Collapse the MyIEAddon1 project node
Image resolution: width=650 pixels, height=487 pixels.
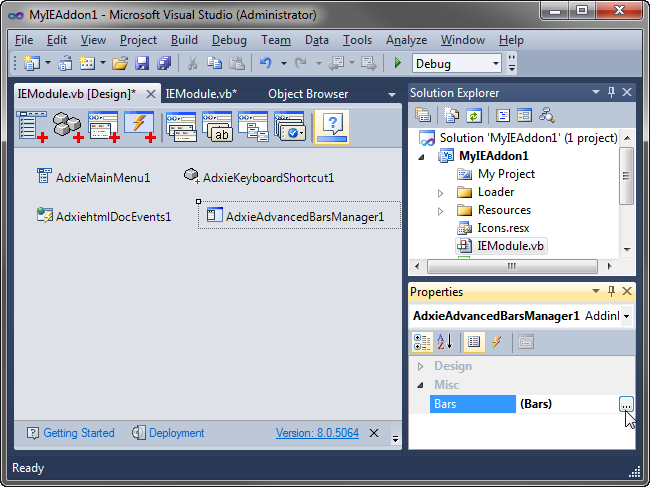coord(422,157)
